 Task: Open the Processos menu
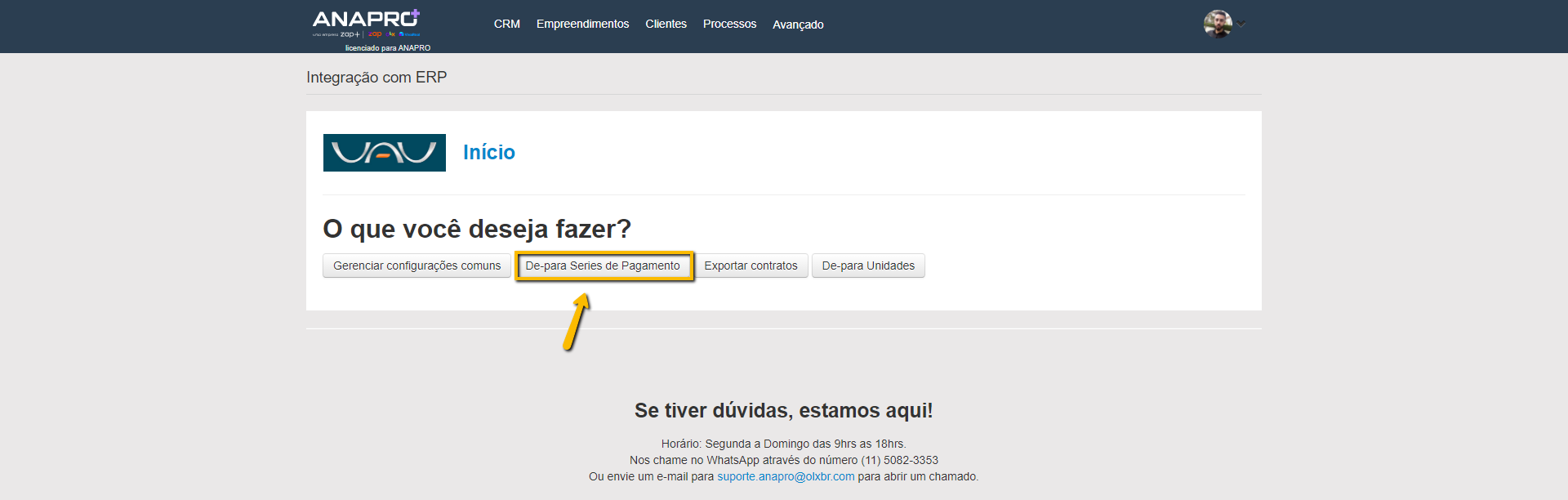(x=729, y=24)
